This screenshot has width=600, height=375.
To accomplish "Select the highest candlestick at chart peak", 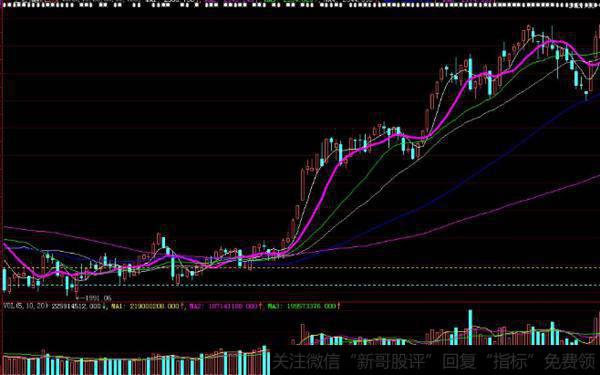I will pos(529,32).
